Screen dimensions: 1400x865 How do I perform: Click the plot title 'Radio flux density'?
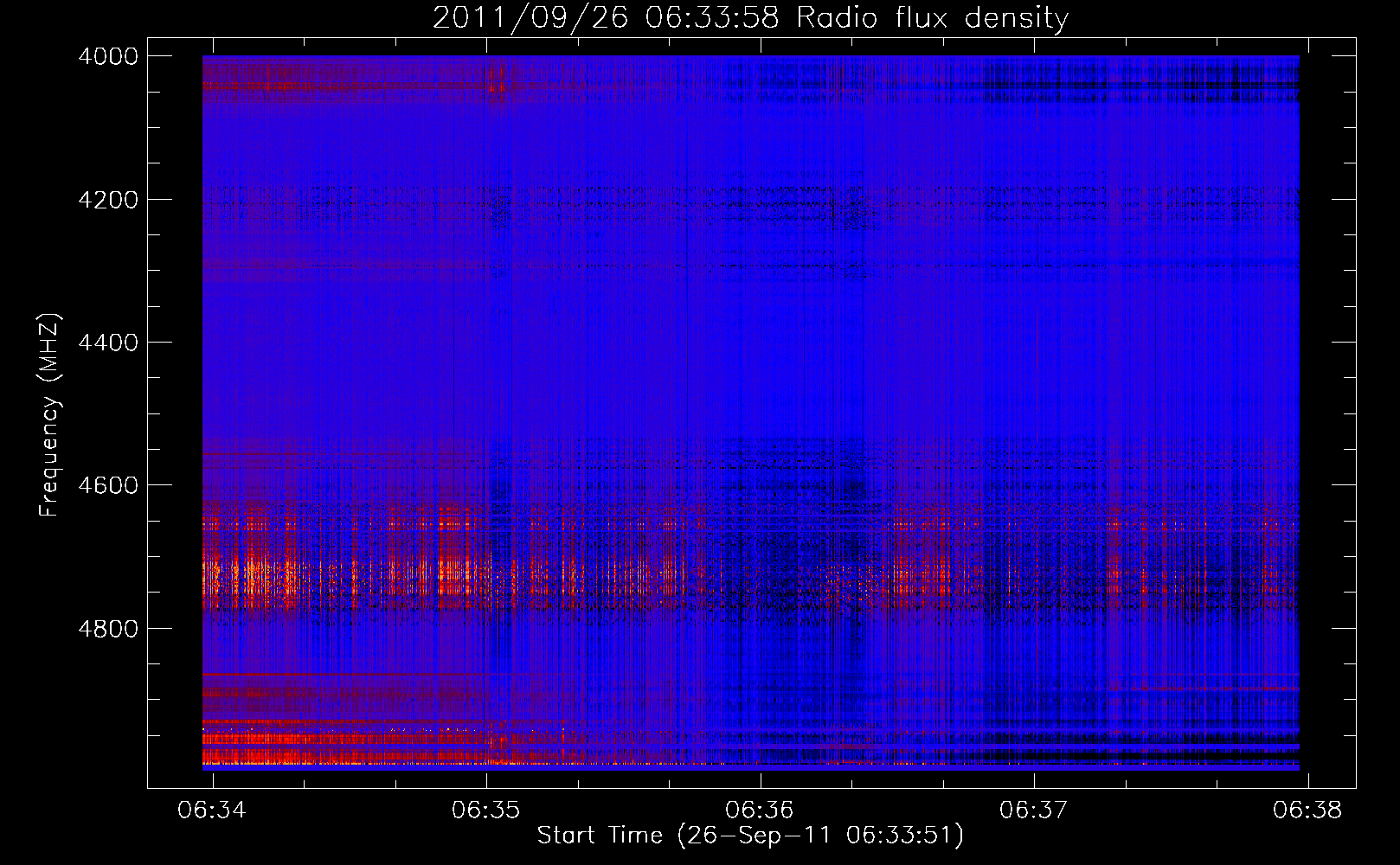[x=933, y=18]
